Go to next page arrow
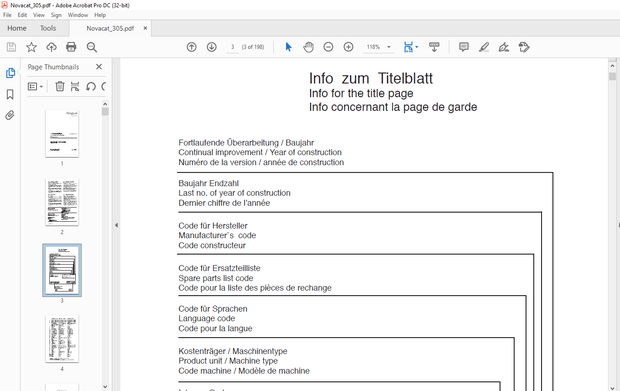 [x=212, y=47]
